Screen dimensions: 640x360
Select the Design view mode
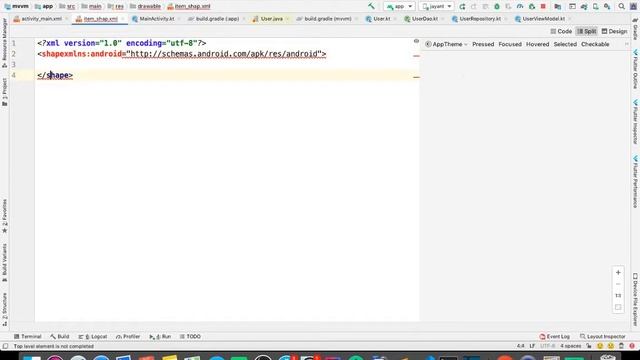tap(614, 31)
